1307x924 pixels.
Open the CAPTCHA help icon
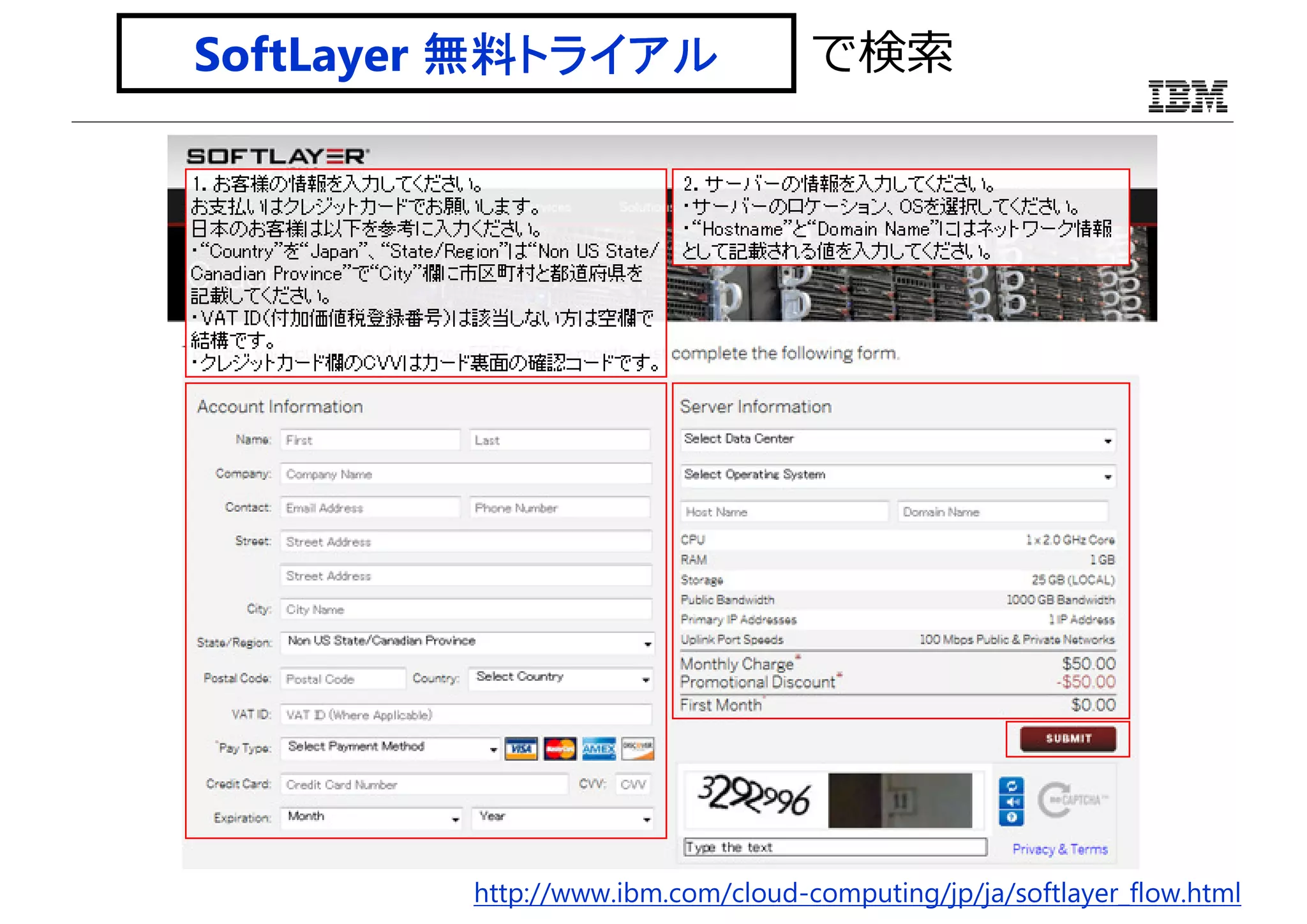[x=1011, y=817]
